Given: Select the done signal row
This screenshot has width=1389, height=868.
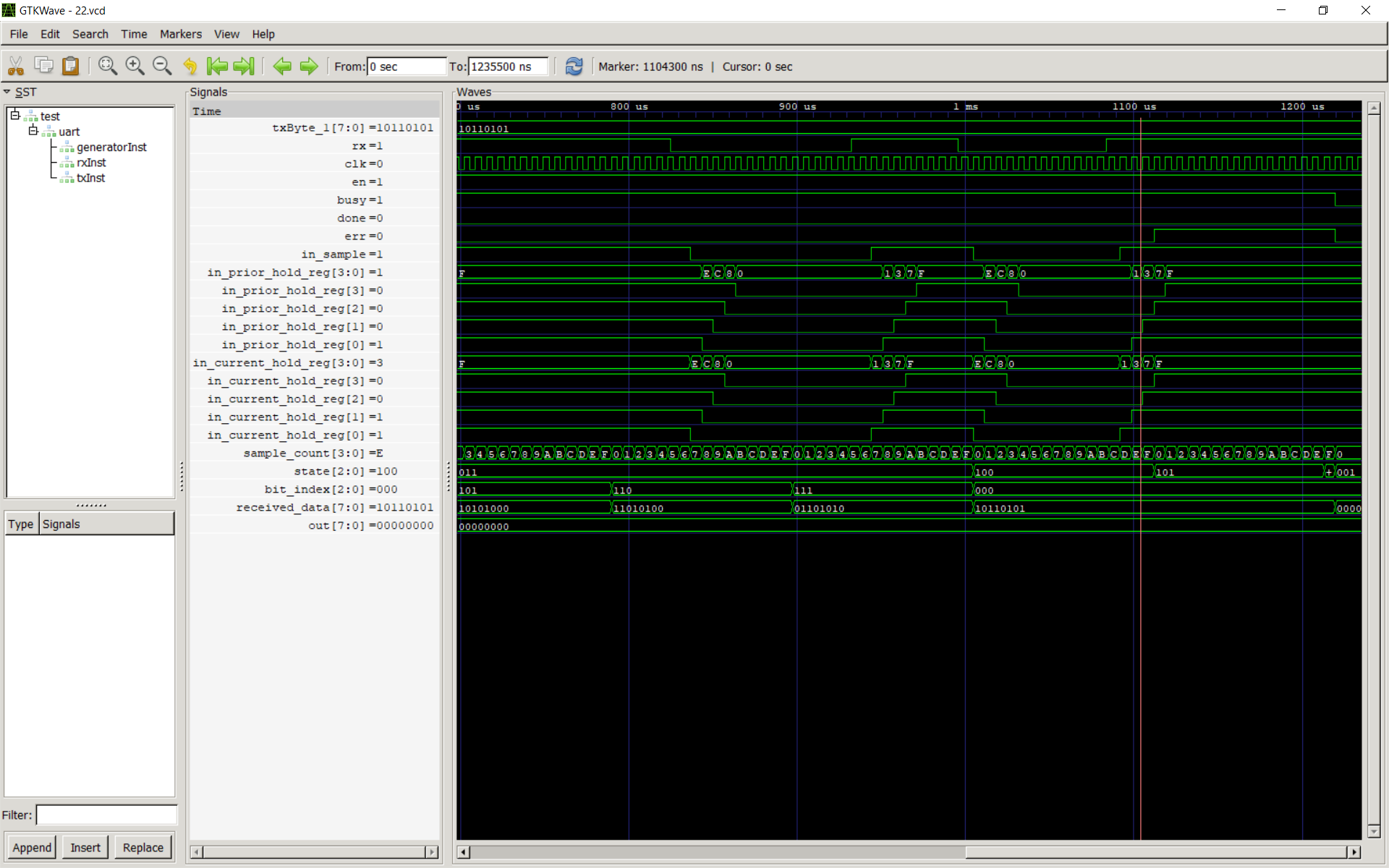Looking at the screenshot, I should point(315,218).
